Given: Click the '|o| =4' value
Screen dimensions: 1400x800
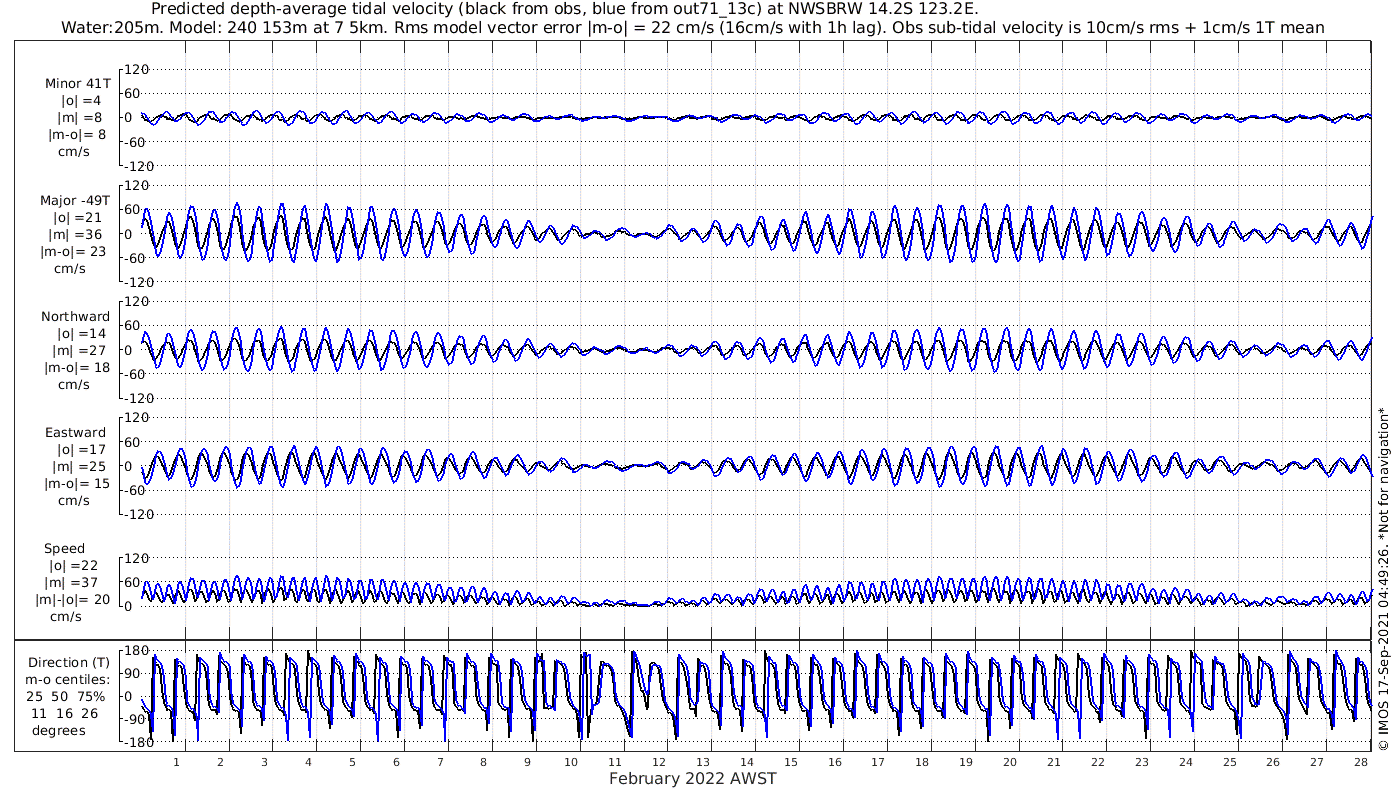Looking at the screenshot, I should (80, 101).
